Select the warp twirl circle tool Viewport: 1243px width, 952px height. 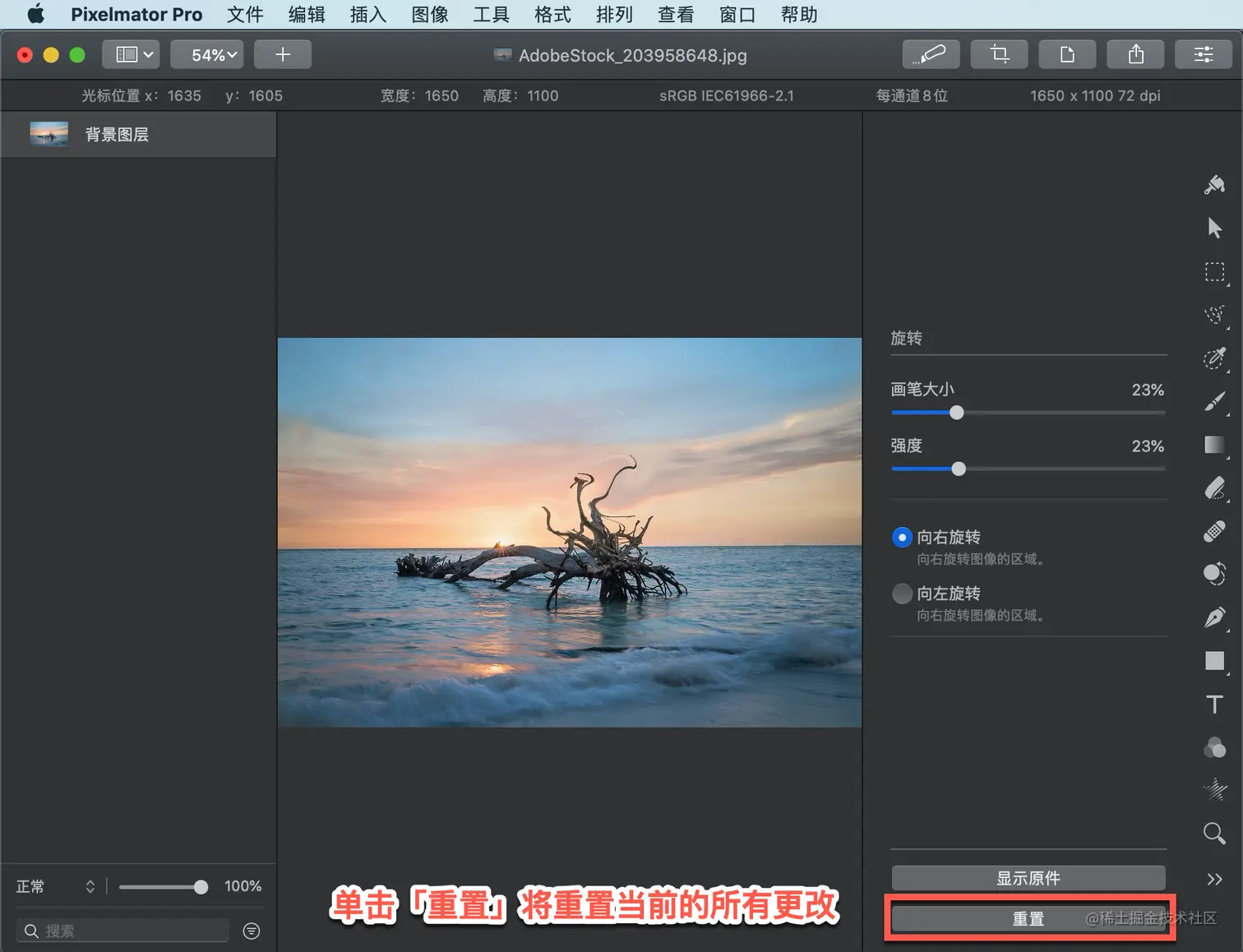click(1214, 574)
